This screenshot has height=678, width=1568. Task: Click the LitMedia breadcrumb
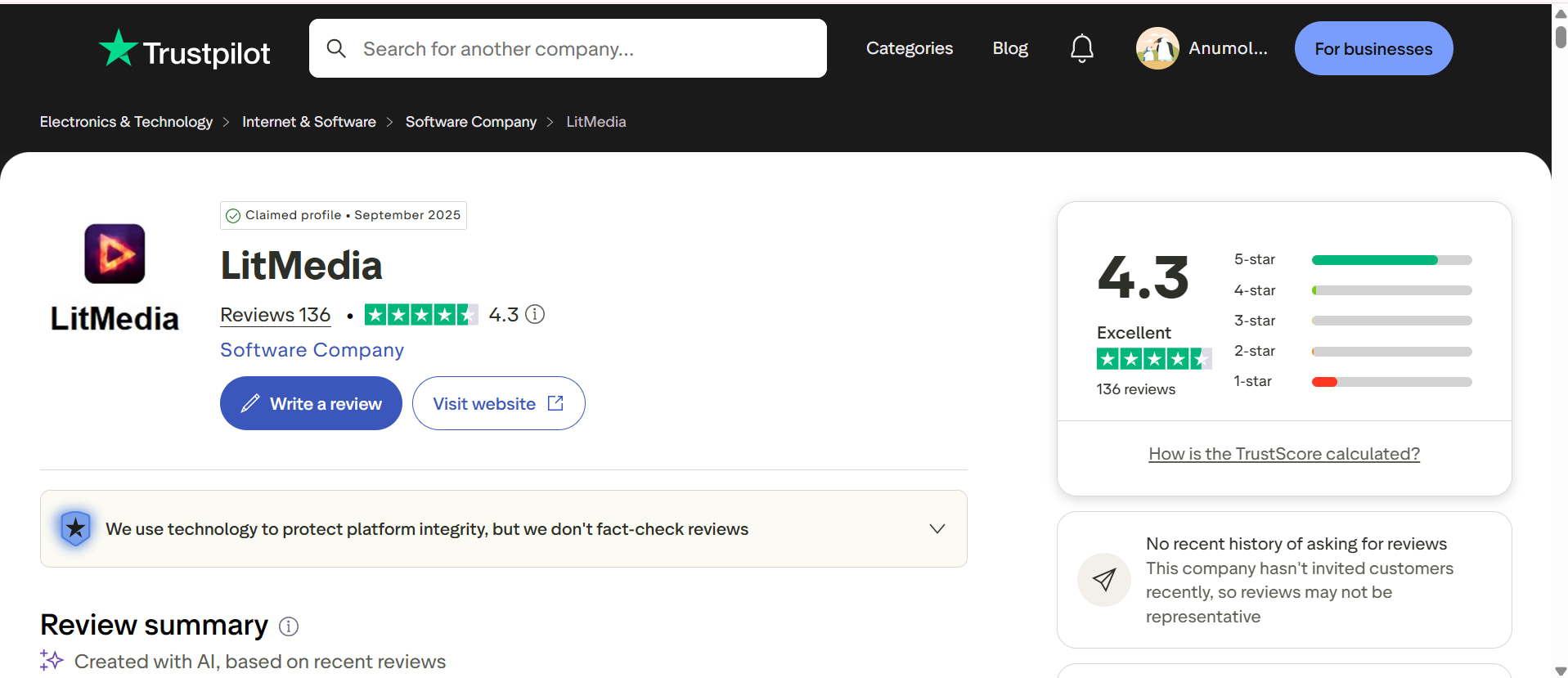(596, 122)
